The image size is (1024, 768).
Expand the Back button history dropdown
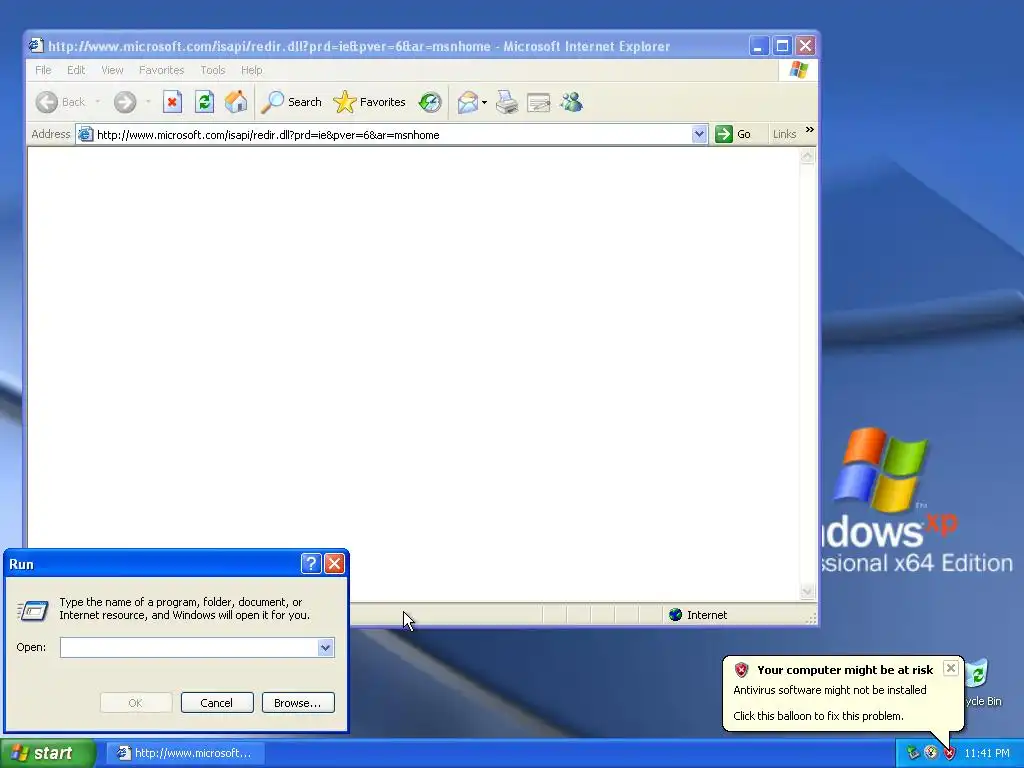point(98,102)
